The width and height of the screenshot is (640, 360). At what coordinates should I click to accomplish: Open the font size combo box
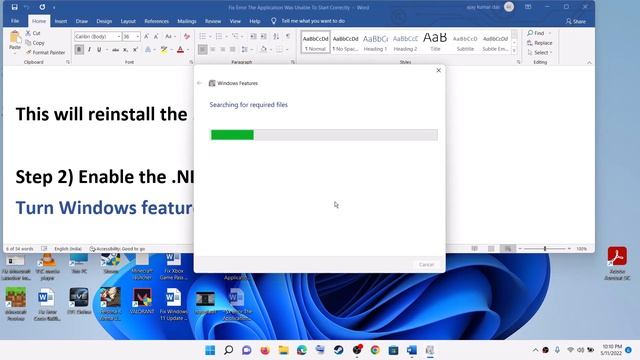131,36
